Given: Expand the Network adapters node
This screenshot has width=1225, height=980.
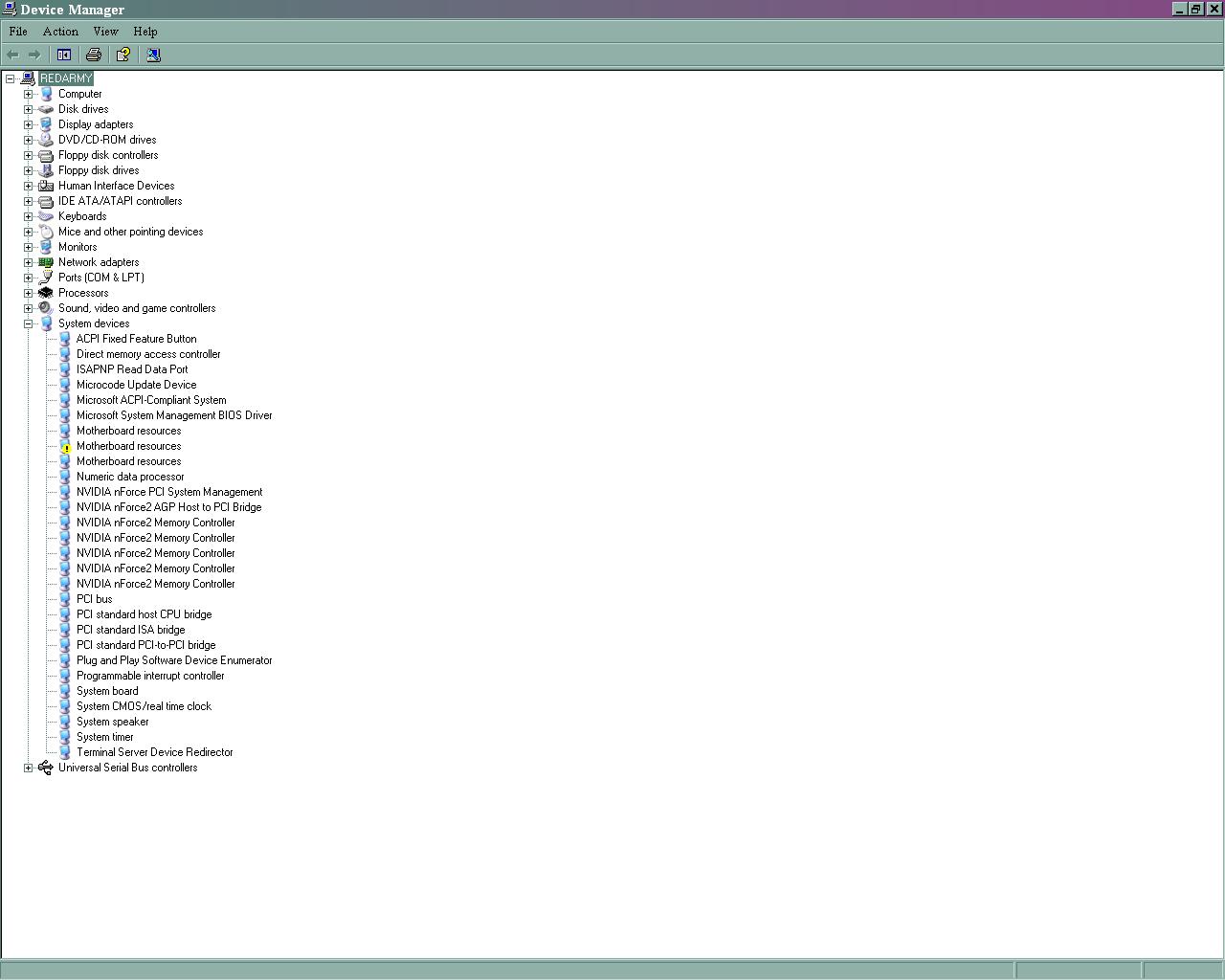Looking at the screenshot, I should pos(28,262).
